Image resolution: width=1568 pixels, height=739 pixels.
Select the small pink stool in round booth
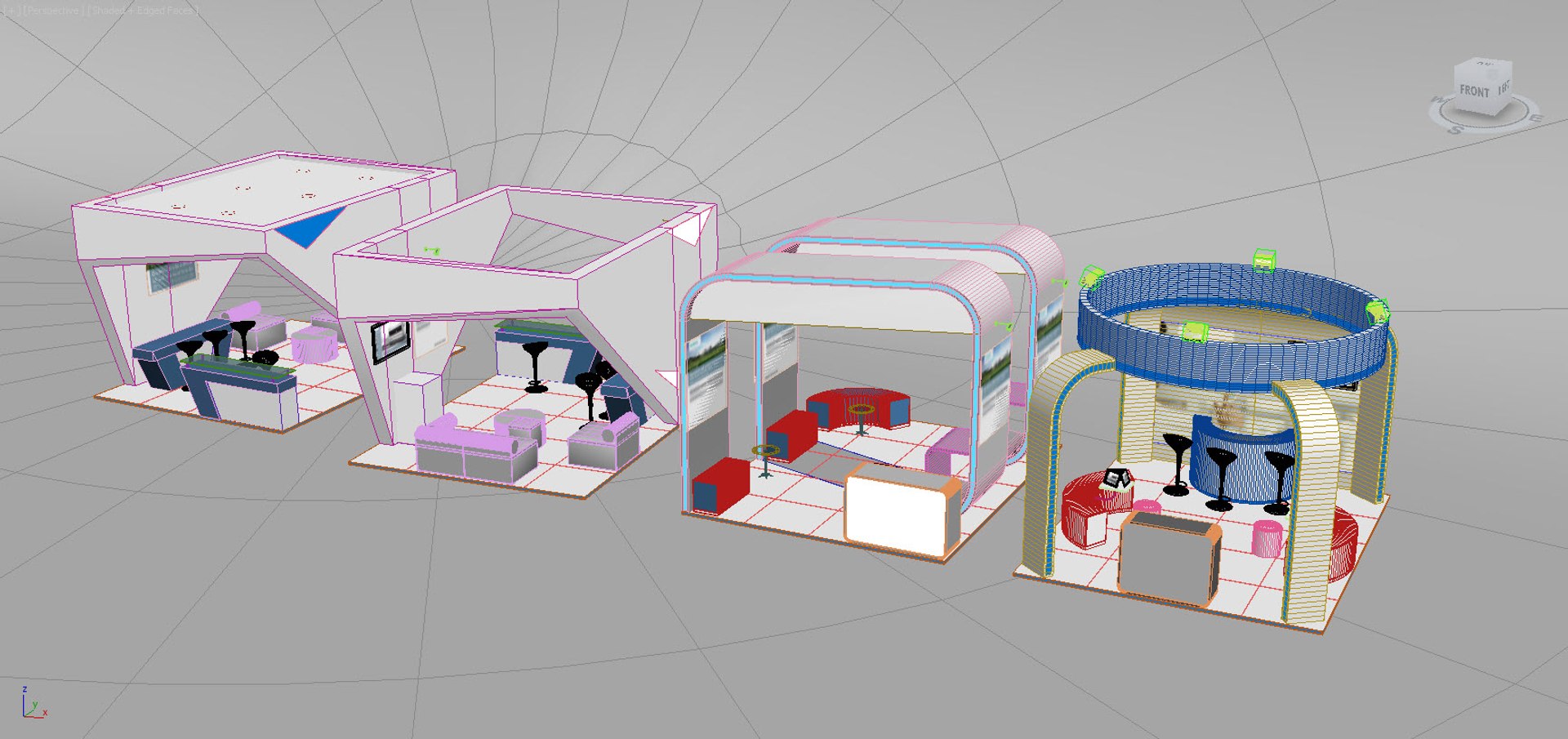pos(1268,537)
